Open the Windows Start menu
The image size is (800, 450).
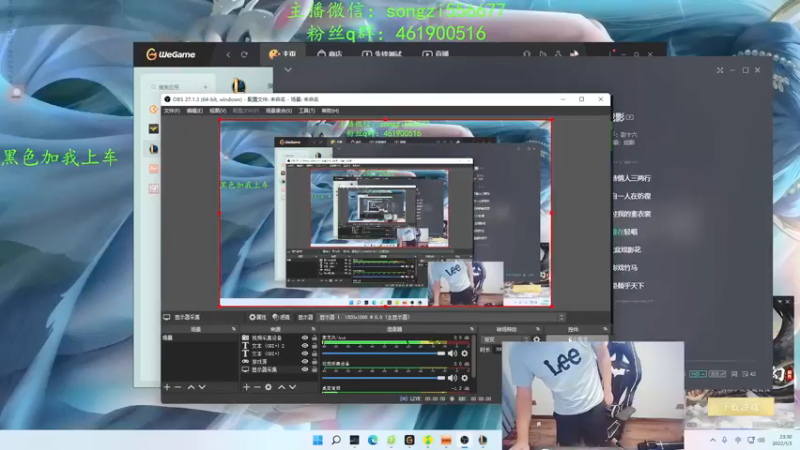tap(317, 440)
